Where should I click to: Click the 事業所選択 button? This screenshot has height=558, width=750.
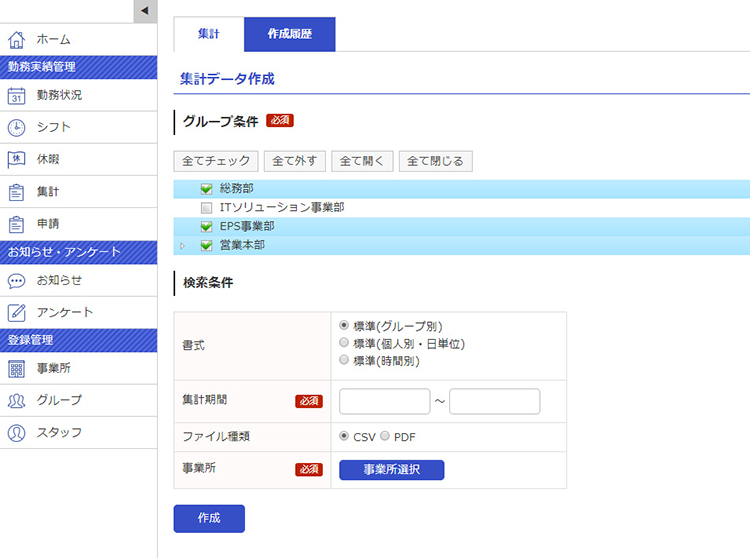(392, 470)
